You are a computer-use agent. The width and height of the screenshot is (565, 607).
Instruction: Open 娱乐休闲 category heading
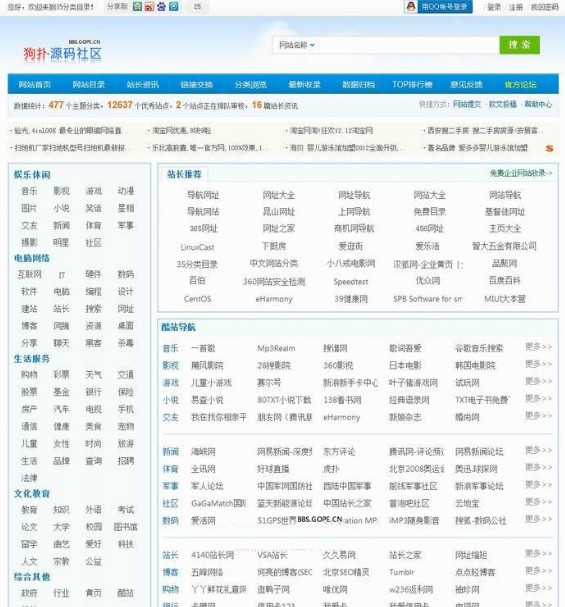click(x=32, y=175)
